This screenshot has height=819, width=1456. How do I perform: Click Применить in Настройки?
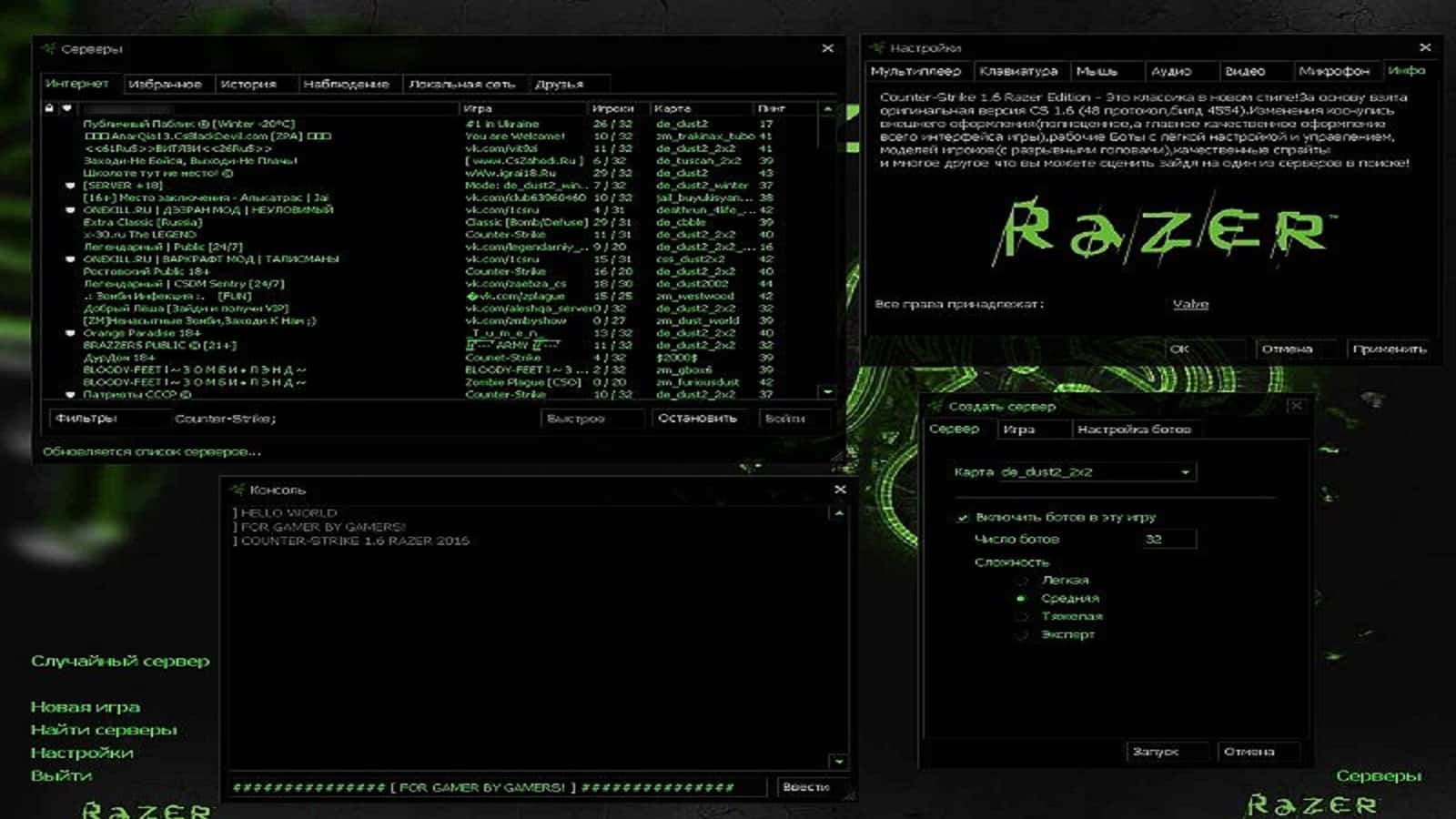(x=1390, y=349)
